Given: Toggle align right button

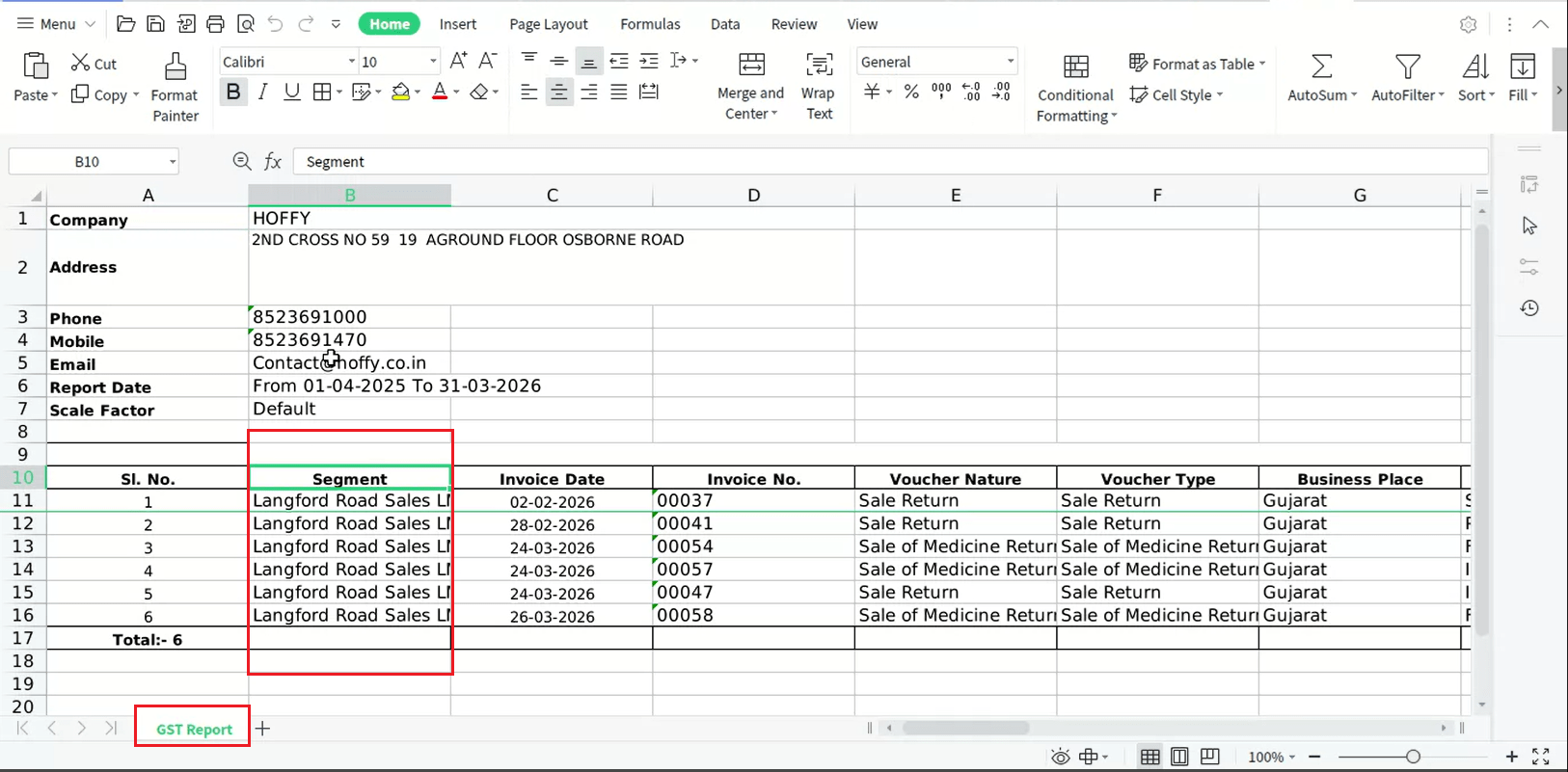Looking at the screenshot, I should (x=589, y=92).
